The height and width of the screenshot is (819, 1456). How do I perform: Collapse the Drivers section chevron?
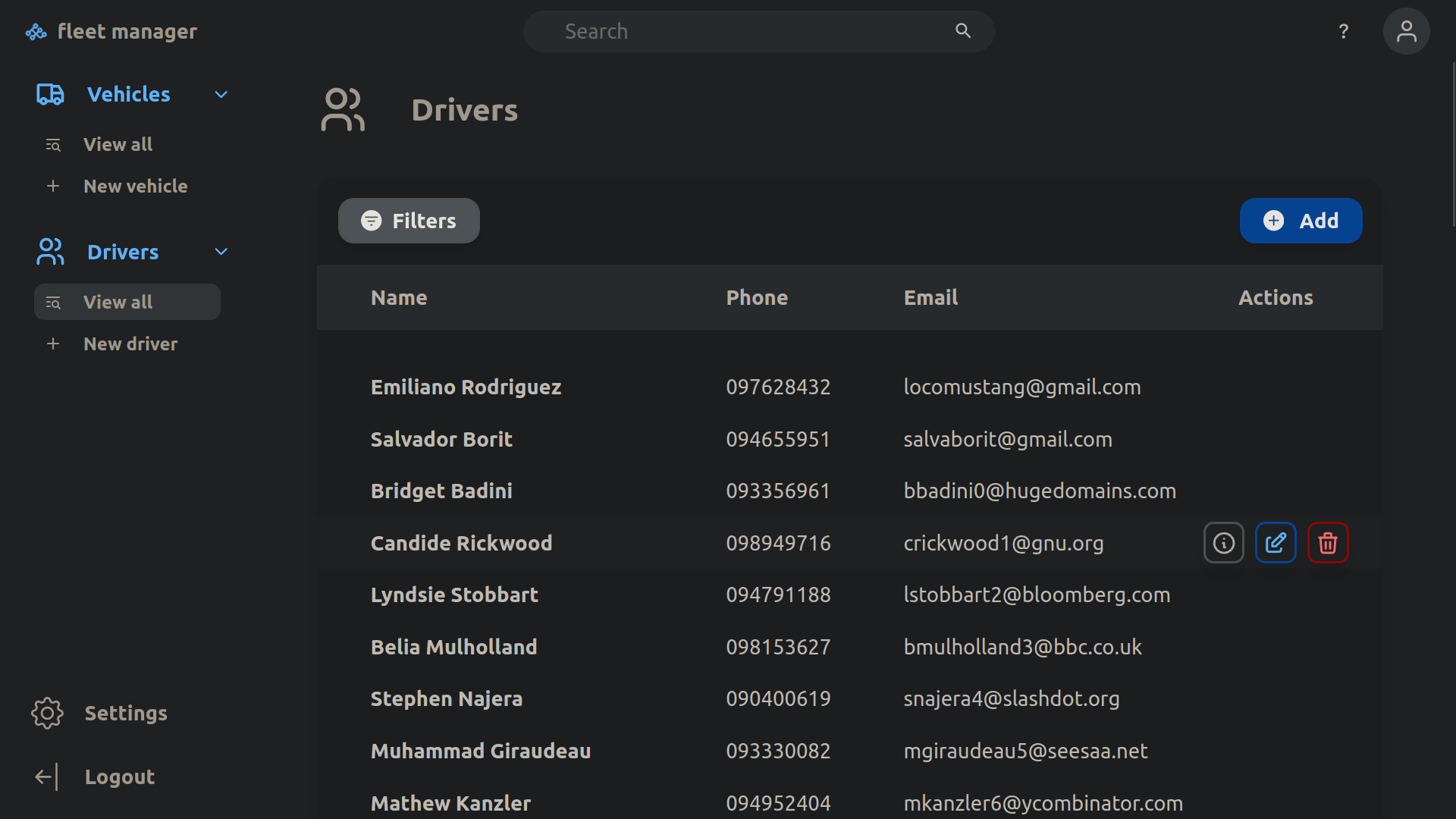[x=220, y=251]
